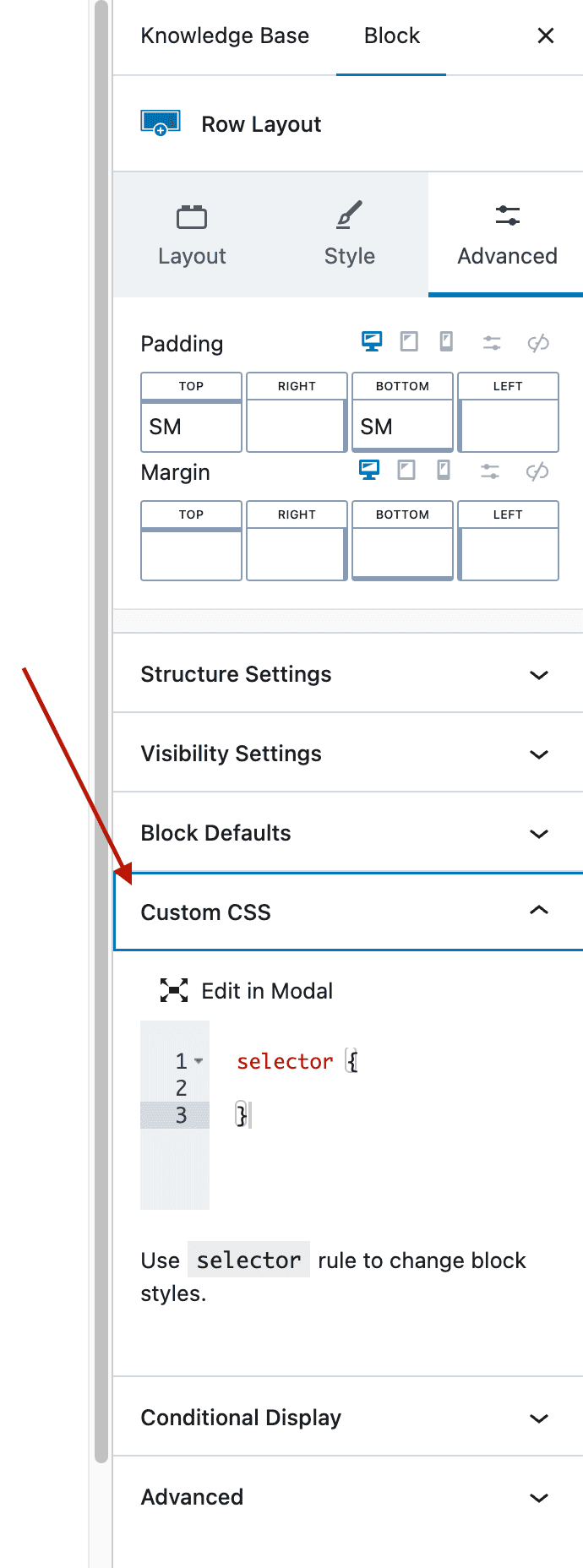The image size is (583, 1568).
Task: Toggle Padding units using the slider icon
Action: (490, 342)
